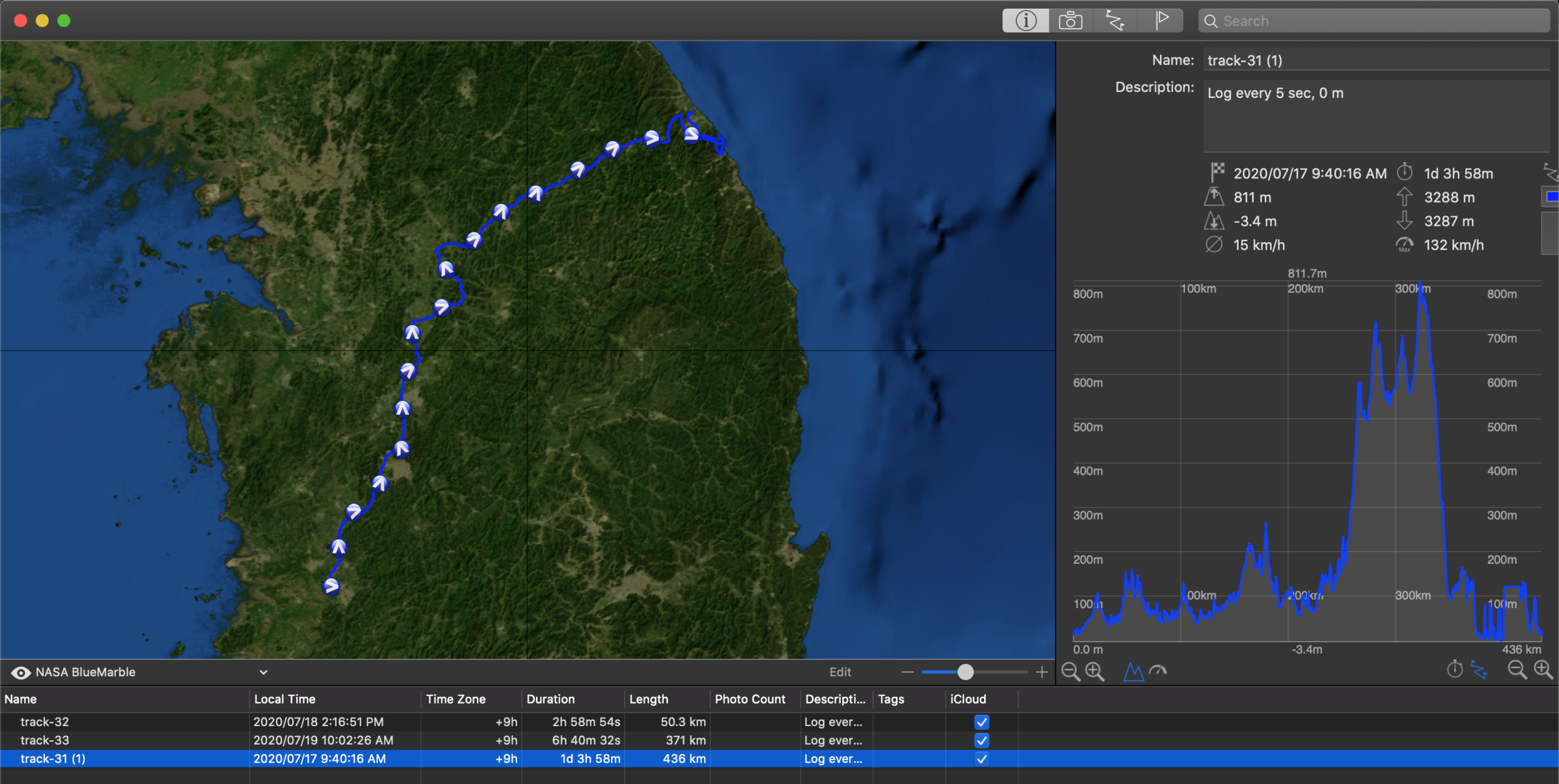
Task: Click the start flag date icon
Action: click(x=1217, y=172)
